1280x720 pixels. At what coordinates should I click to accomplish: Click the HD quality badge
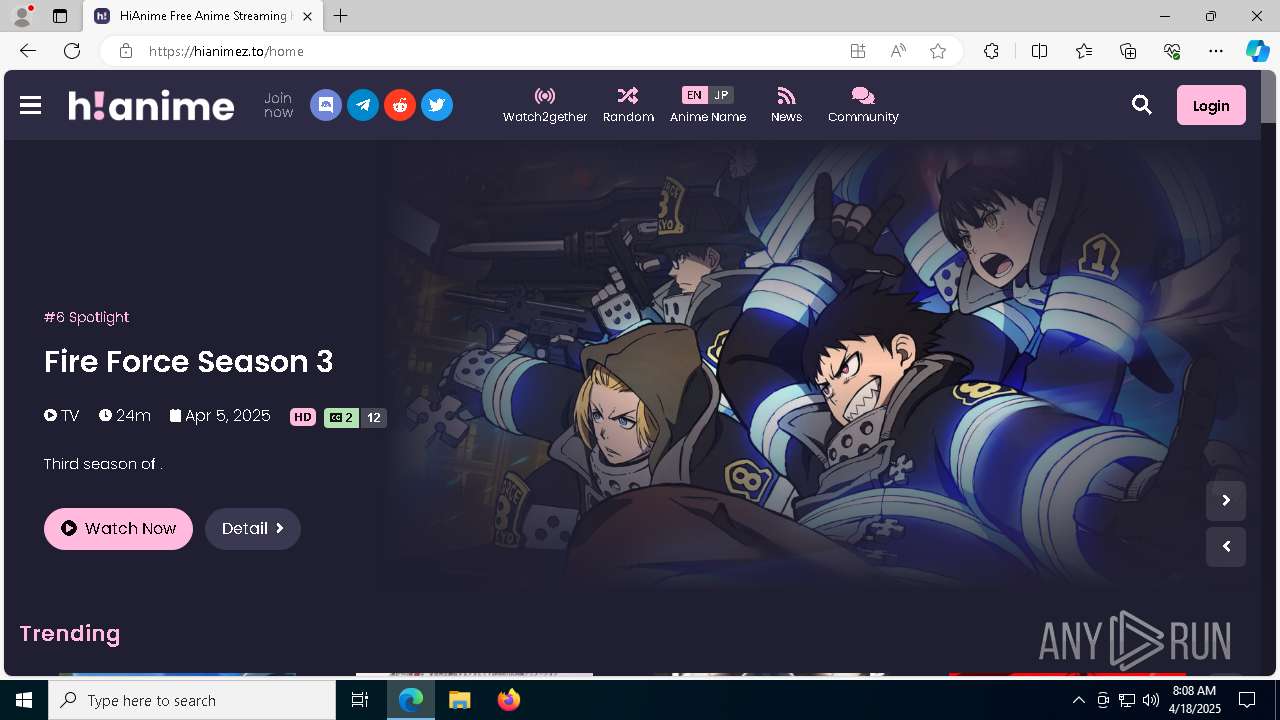(303, 417)
